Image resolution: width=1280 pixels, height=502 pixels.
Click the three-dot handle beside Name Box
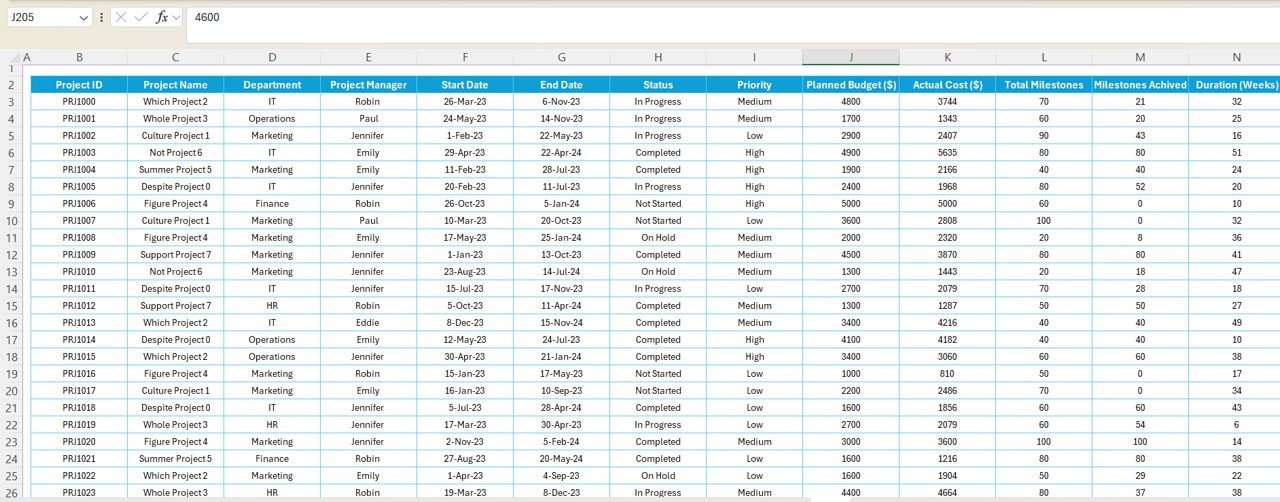pyautogui.click(x=101, y=17)
